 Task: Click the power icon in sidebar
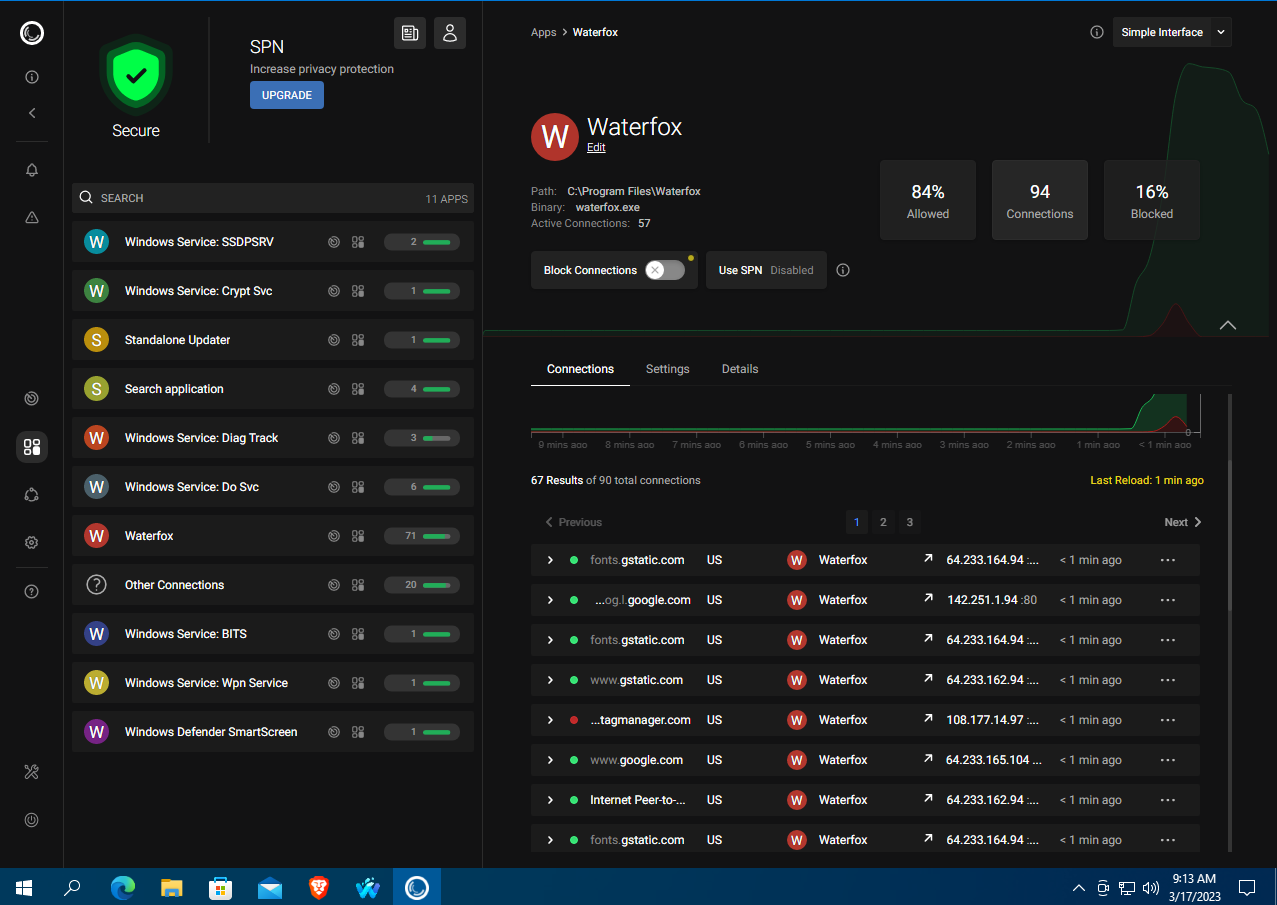click(x=31, y=820)
